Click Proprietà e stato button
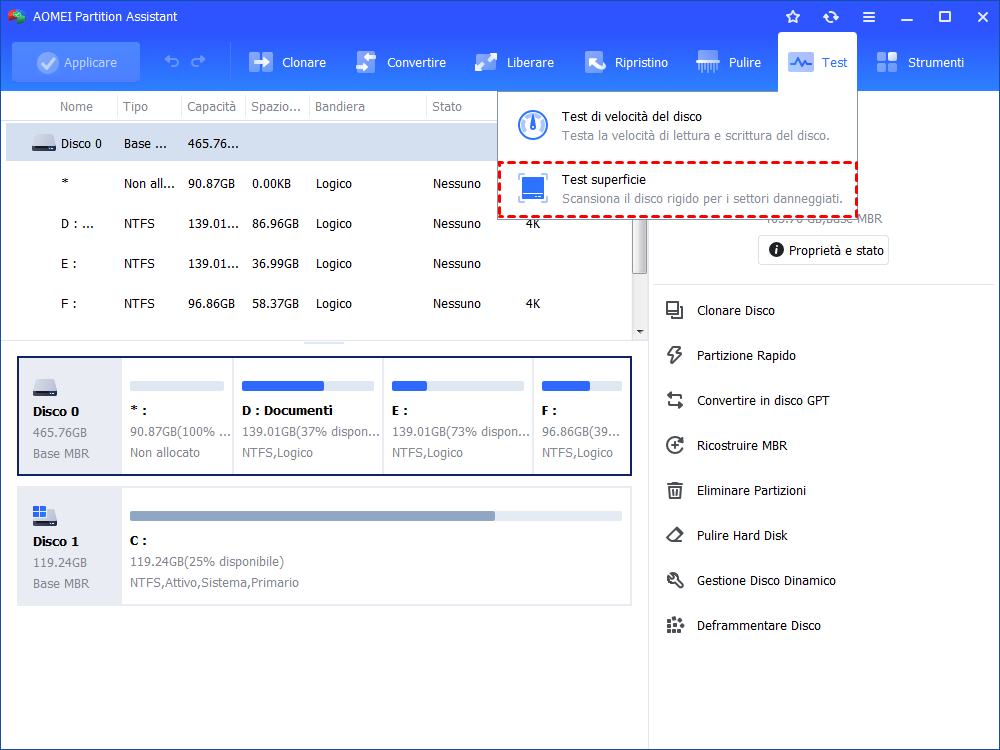Image resolution: width=1000 pixels, height=750 pixels. pos(823,250)
